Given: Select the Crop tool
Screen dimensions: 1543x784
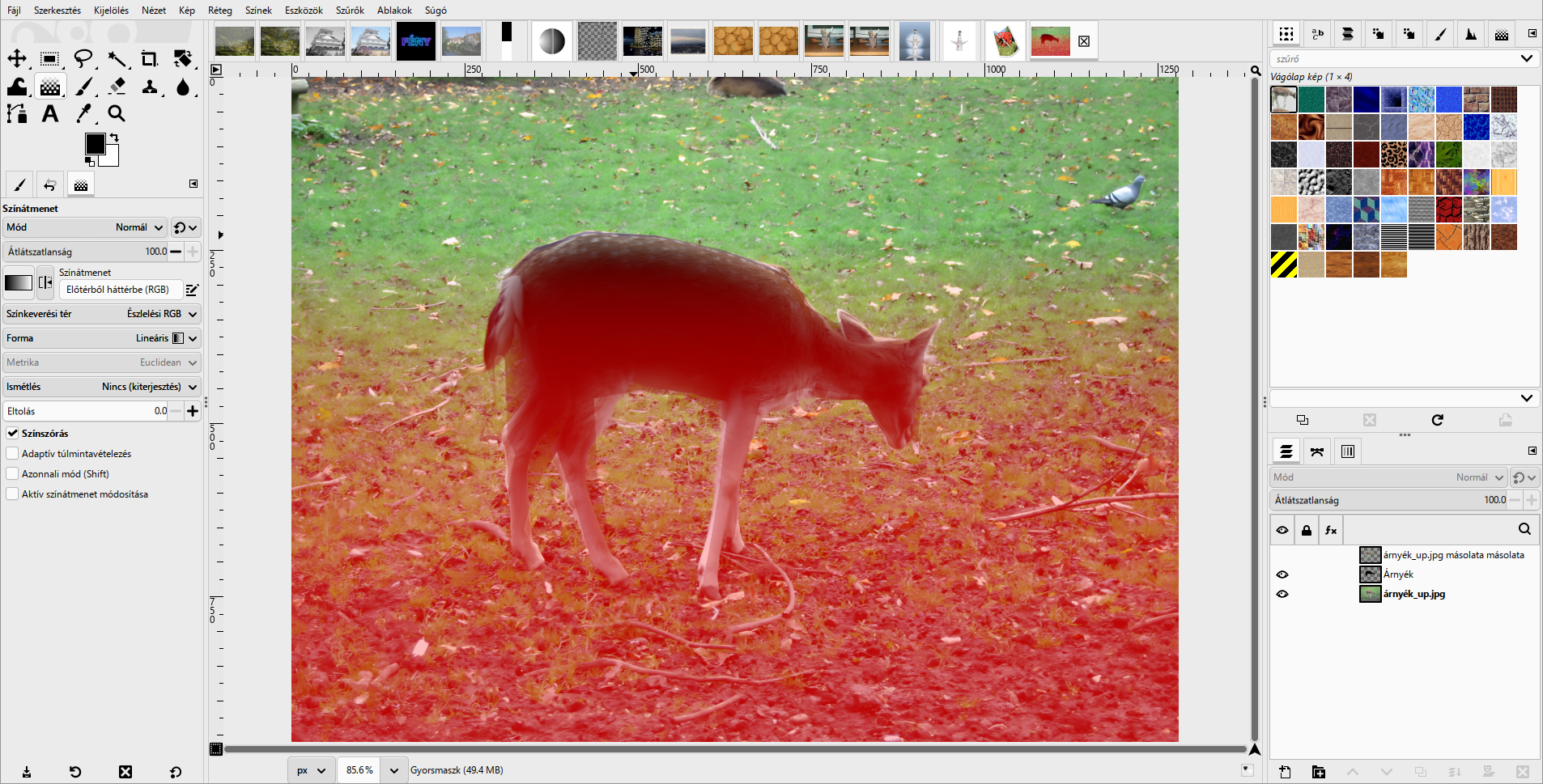Looking at the screenshot, I should tap(149, 58).
